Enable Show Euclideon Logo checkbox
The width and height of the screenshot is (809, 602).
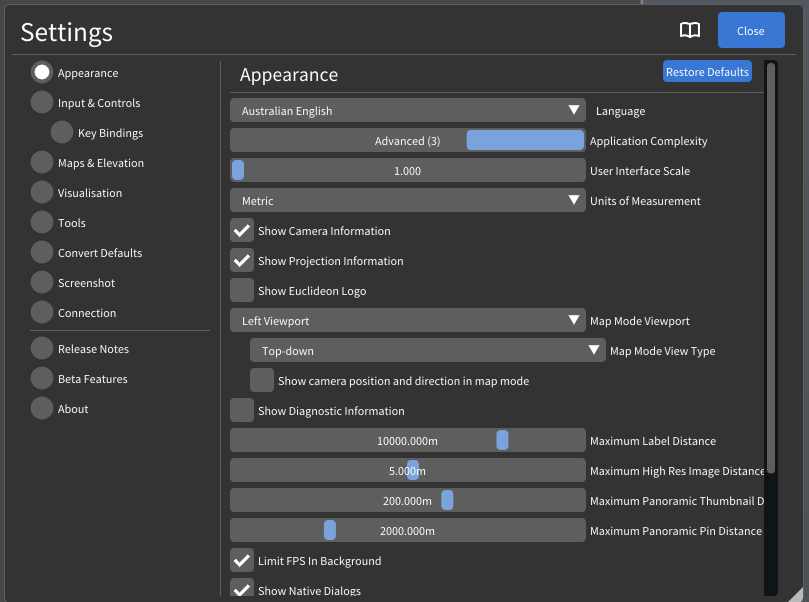click(x=242, y=290)
